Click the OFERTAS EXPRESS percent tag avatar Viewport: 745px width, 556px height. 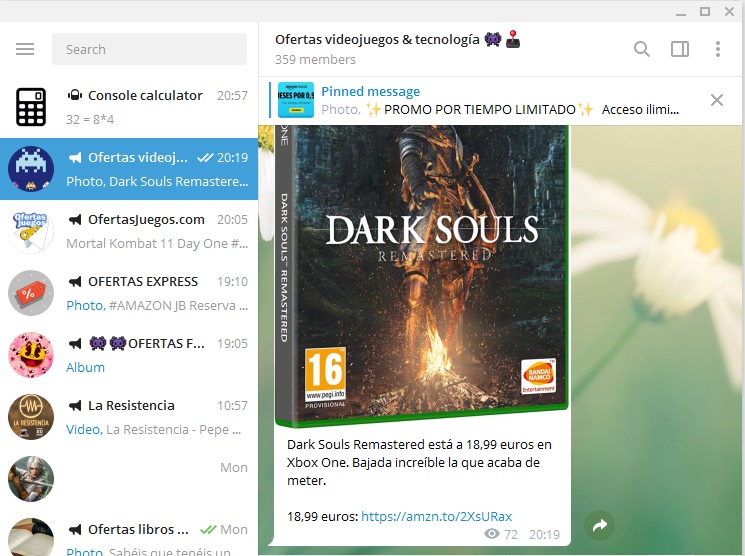[x=31, y=293]
